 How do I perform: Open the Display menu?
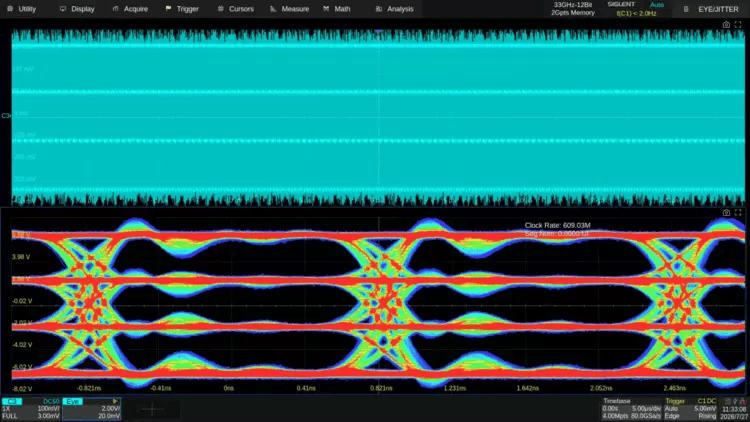(77, 9)
